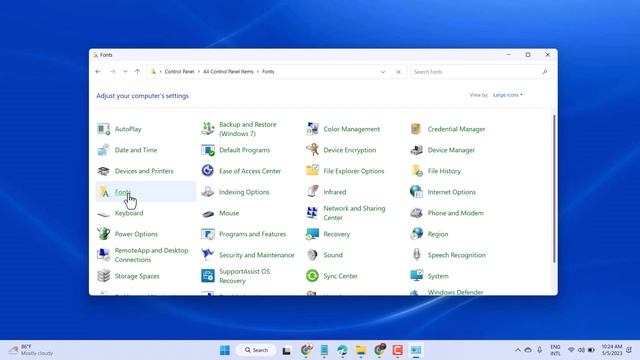Open Programs and Features icon
The height and width of the screenshot is (360, 640).
(208, 234)
